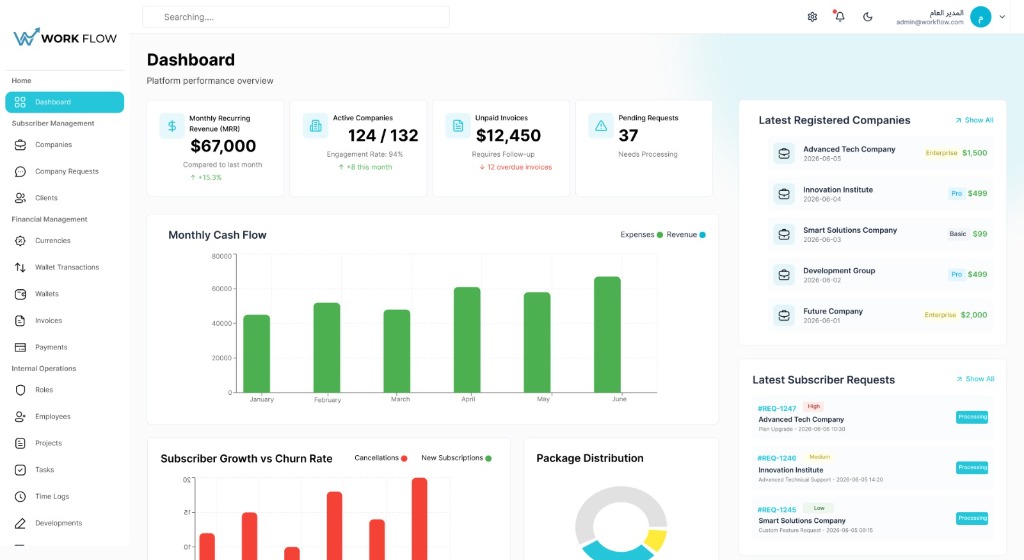Click Show All for Latest Subscriber Requests
Image resolution: width=1024 pixels, height=560 pixels.
point(975,379)
